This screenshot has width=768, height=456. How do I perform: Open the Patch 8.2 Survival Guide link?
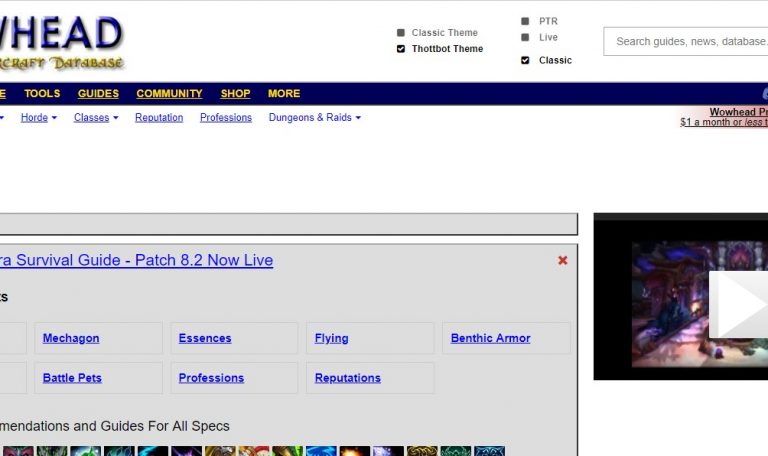(136, 260)
